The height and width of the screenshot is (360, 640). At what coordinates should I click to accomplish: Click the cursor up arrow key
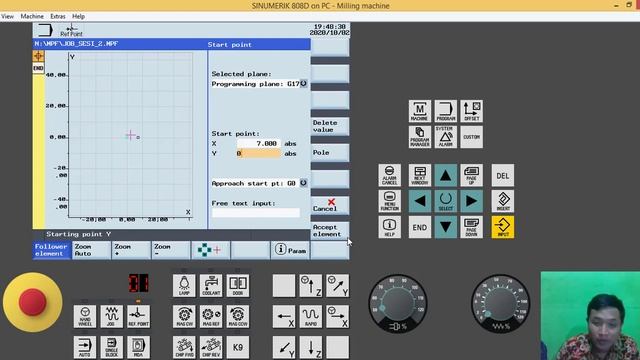pos(445,176)
